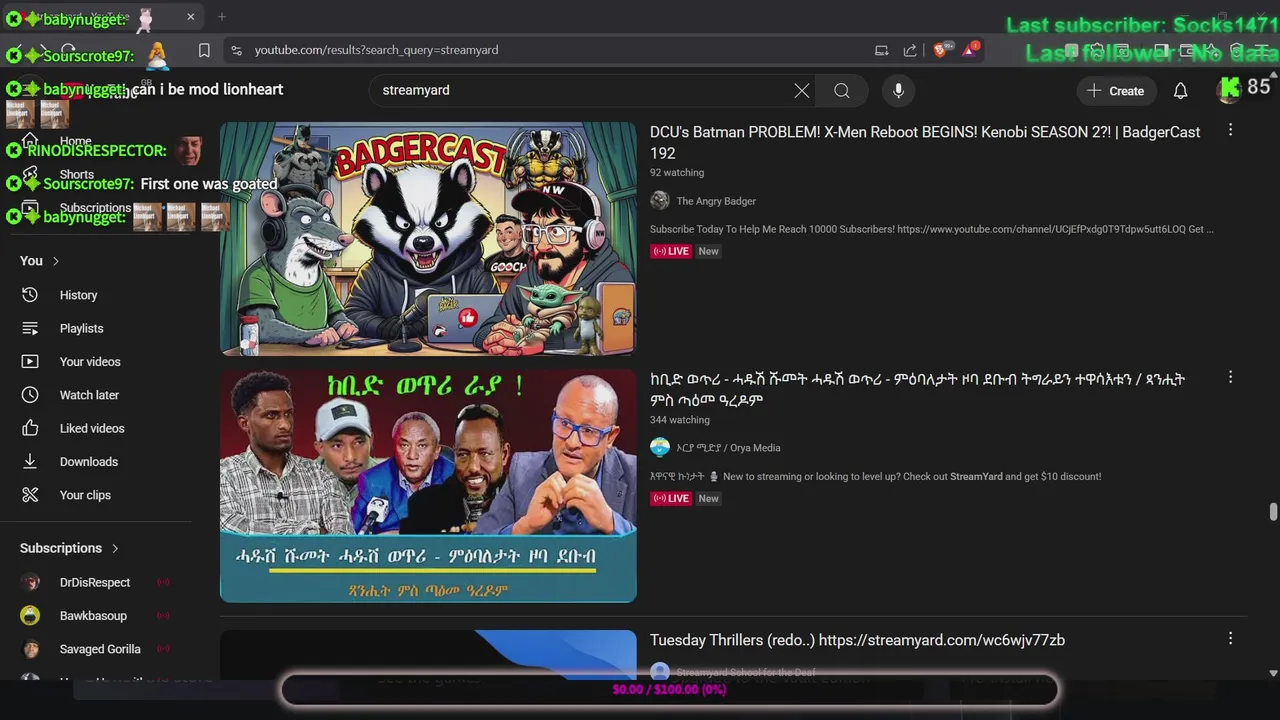1280x720 pixels.
Task: Open Savaged Gorilla channel subscription
Action: coord(100,649)
